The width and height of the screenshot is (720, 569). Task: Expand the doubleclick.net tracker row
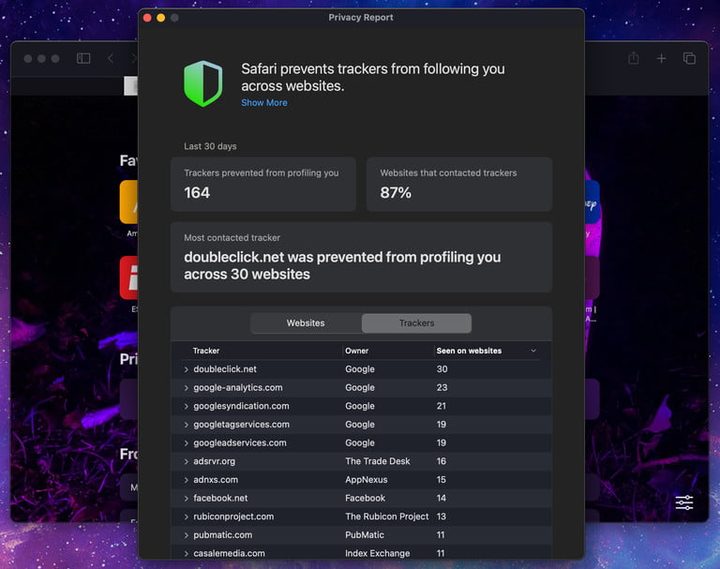click(186, 370)
